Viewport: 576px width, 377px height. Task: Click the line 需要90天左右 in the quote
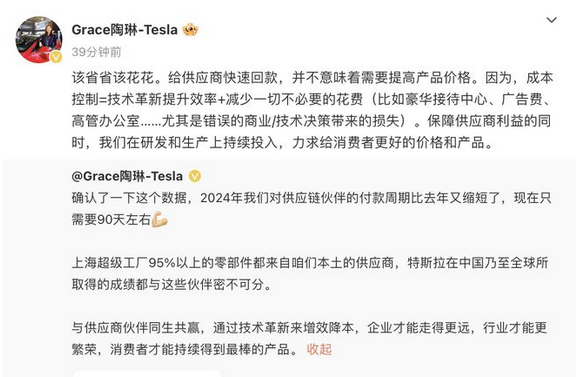120,220
